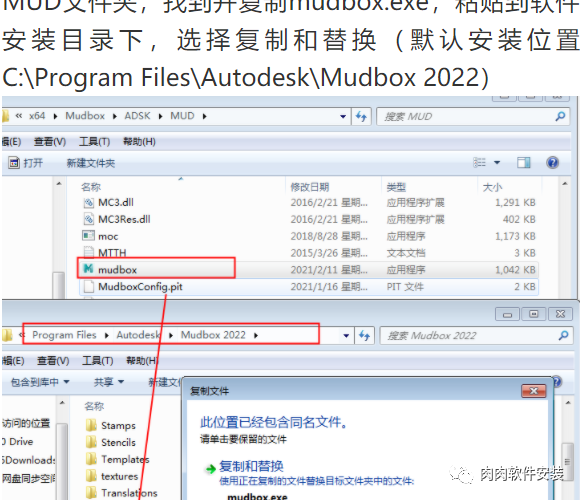Screen dimensions: 582x500
Task: Click Translations folder icon
Action: (x=91, y=493)
